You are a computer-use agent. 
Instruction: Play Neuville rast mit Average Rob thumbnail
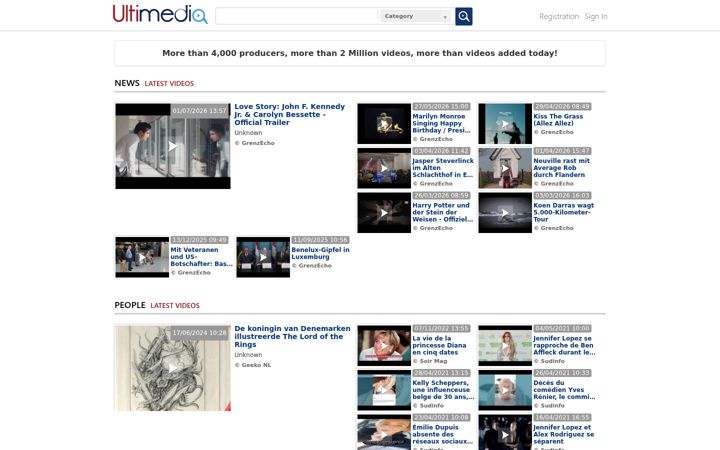(505, 169)
